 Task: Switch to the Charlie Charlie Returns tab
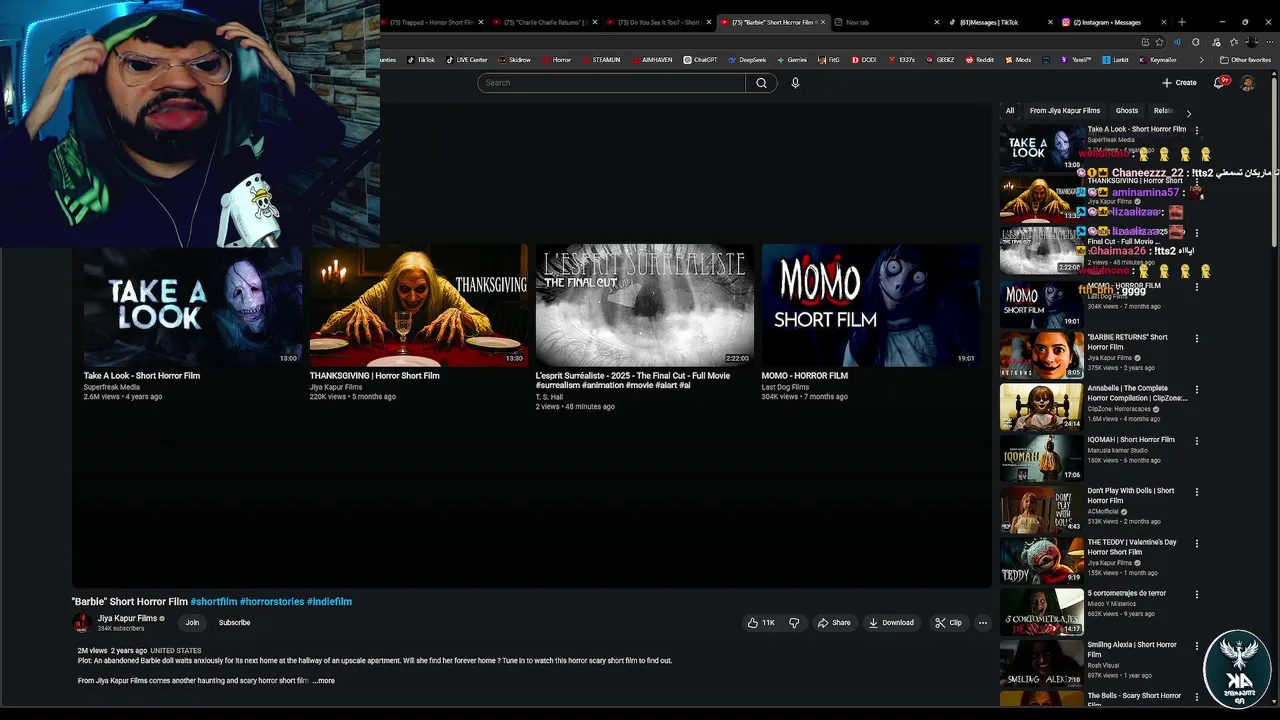point(545,22)
